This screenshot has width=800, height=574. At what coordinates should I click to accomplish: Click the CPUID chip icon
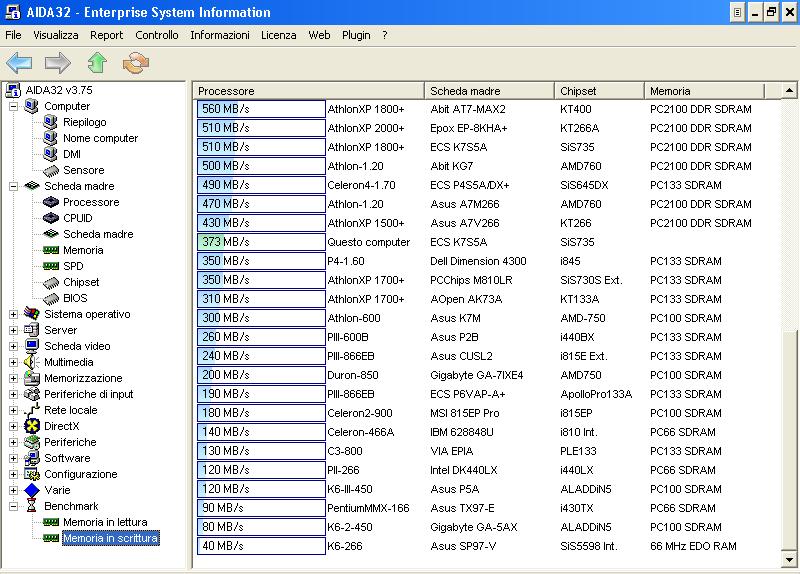pyautogui.click(x=51, y=218)
